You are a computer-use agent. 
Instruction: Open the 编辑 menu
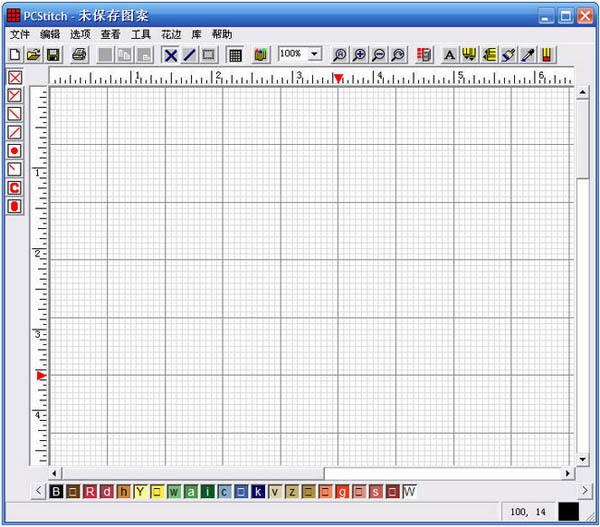(x=50, y=34)
